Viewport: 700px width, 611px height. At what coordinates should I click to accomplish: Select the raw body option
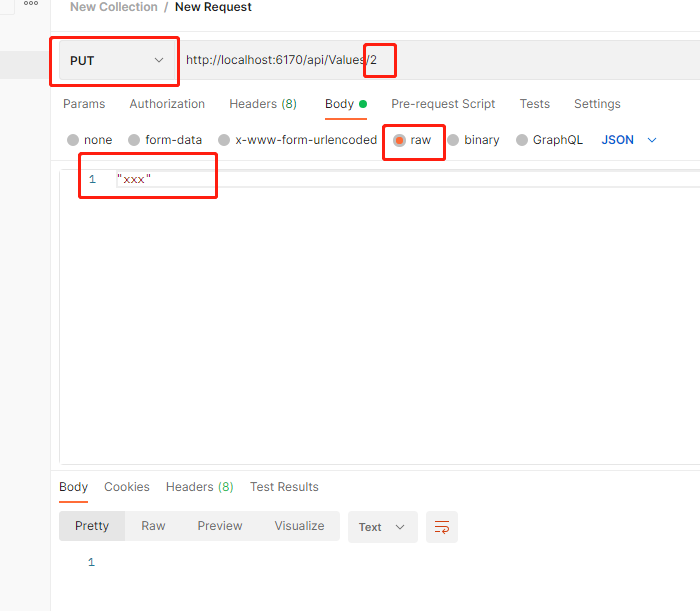click(412, 140)
